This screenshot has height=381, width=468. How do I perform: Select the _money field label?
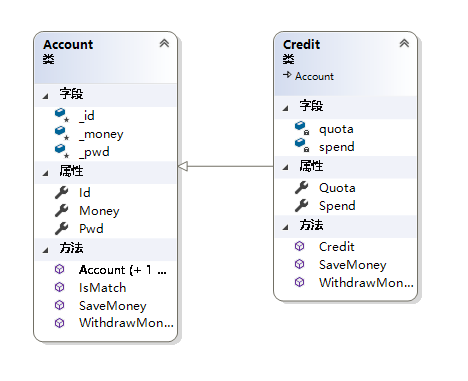(101, 134)
